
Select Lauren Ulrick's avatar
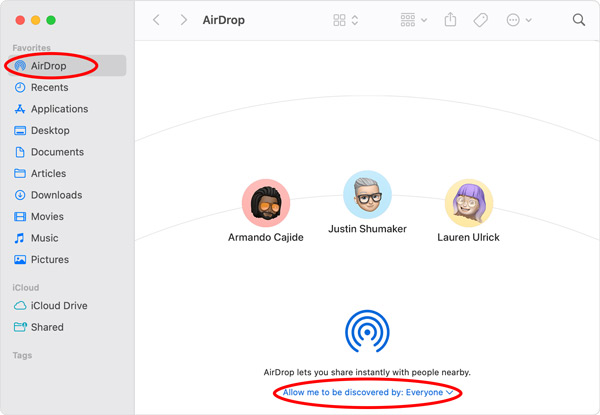[469, 203]
